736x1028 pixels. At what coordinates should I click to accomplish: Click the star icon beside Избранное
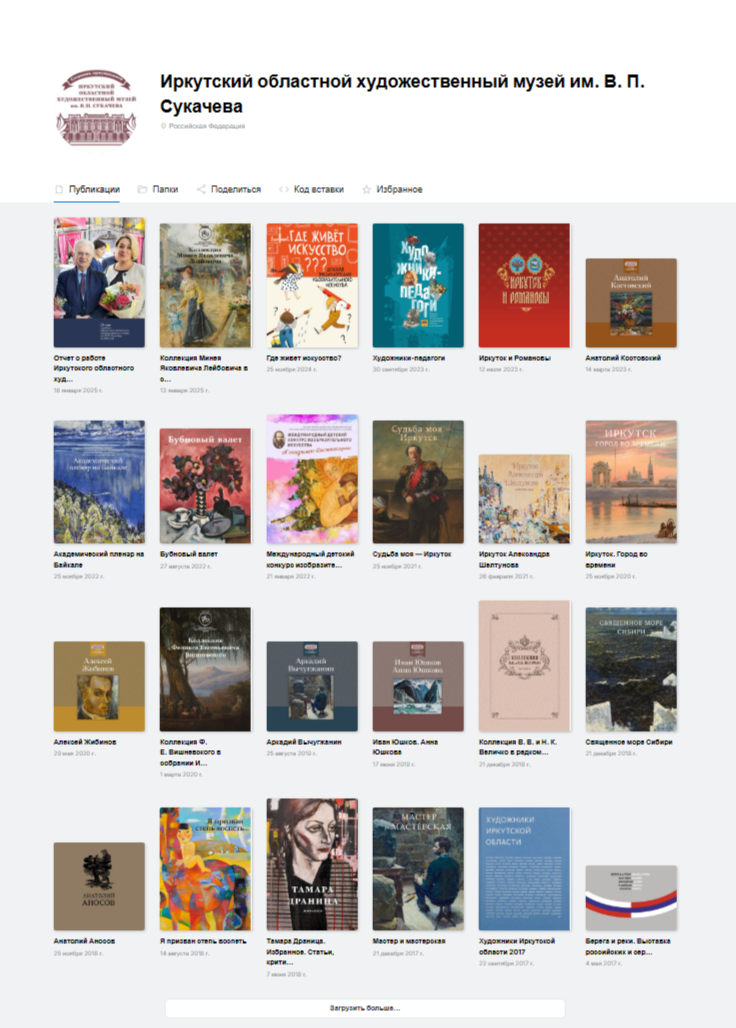[x=366, y=189]
